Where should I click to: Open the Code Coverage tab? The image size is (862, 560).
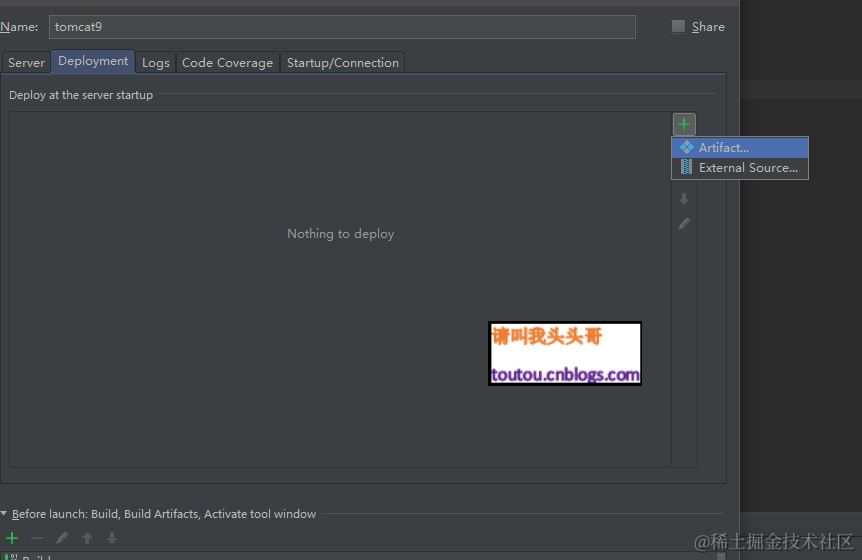coord(227,63)
